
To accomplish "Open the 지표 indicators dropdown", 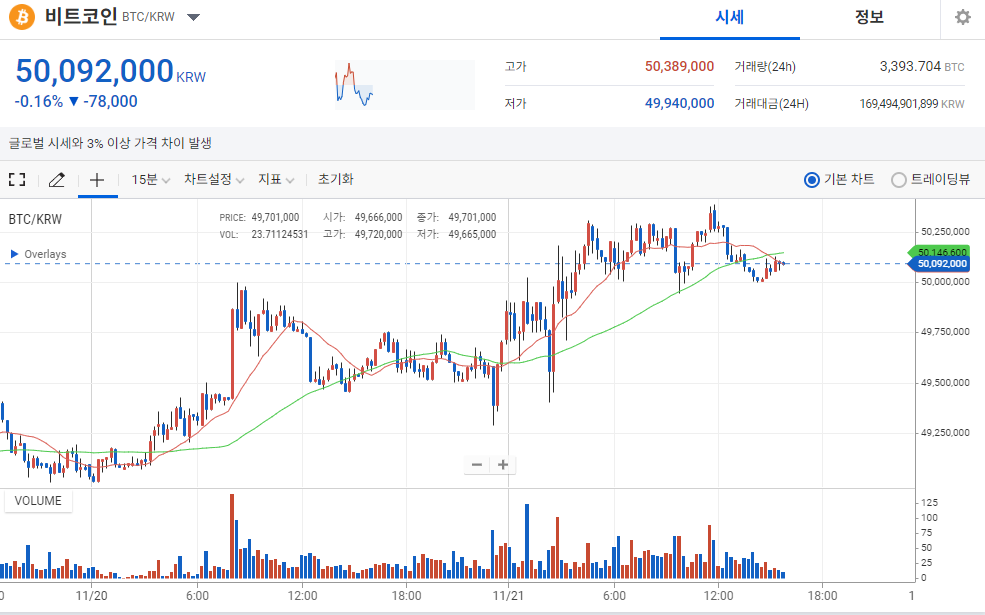I will click(x=276, y=180).
